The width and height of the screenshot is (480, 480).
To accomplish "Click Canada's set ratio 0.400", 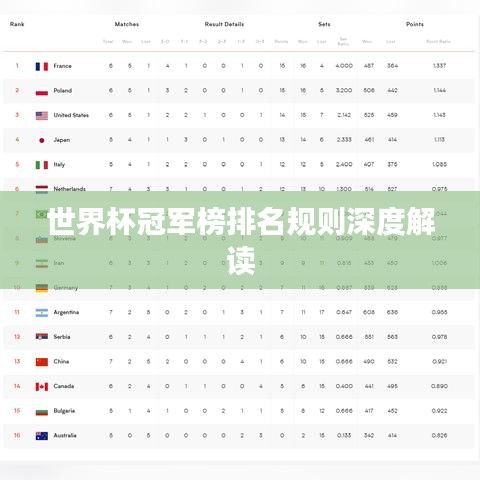I will click(344, 386).
